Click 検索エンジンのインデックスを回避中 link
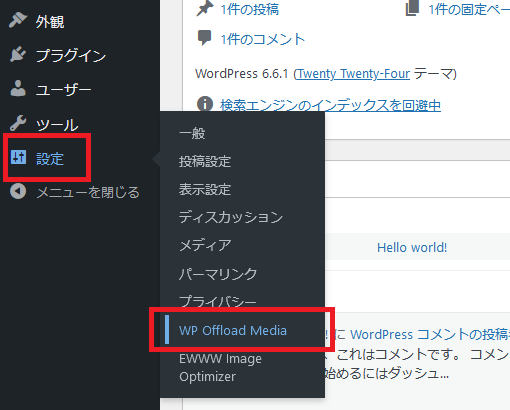 tap(330, 105)
